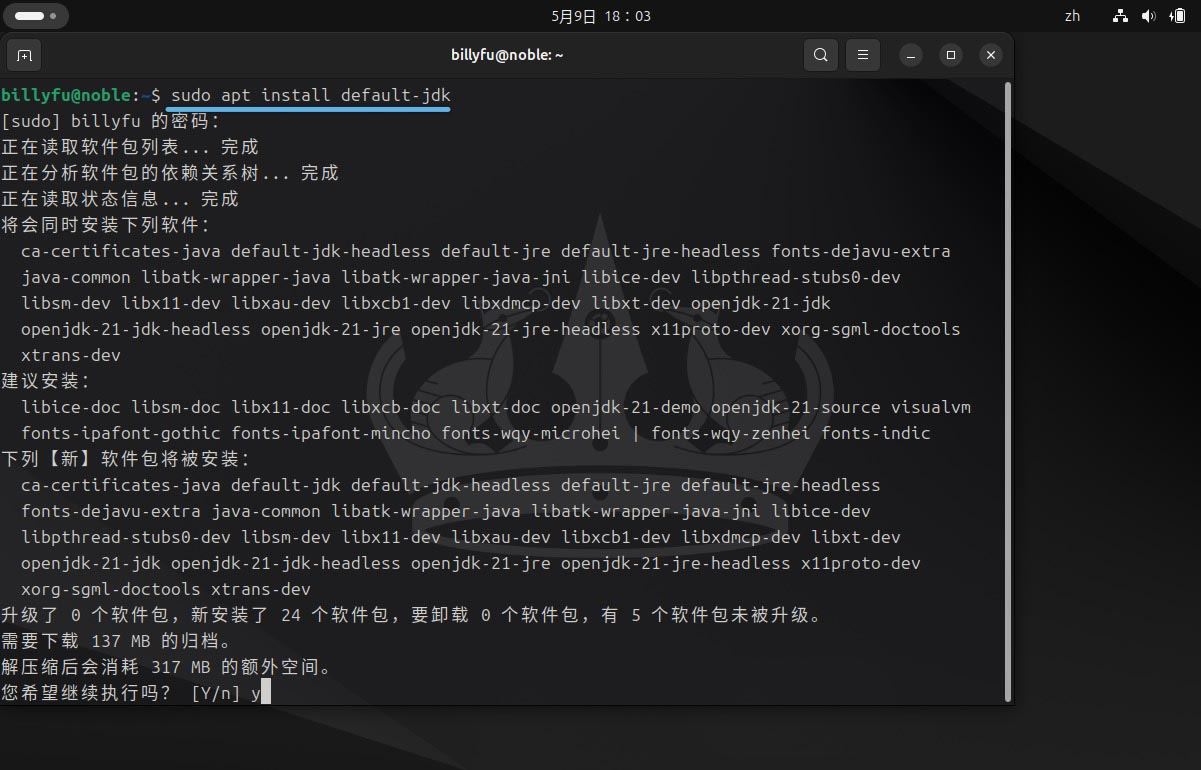Image resolution: width=1201 pixels, height=770 pixels.
Task: Click the terminal vertical scrollbar
Action: point(1007,390)
